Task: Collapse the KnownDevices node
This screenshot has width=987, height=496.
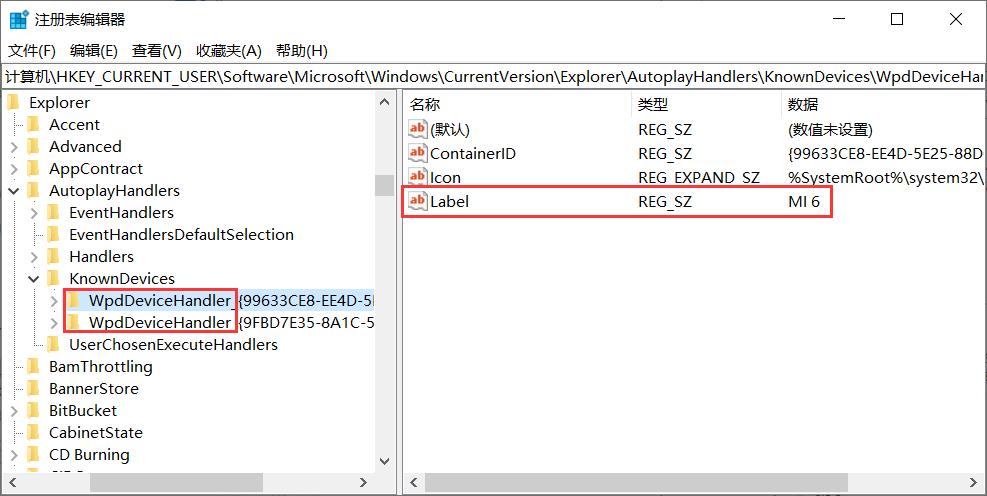Action: 34,279
